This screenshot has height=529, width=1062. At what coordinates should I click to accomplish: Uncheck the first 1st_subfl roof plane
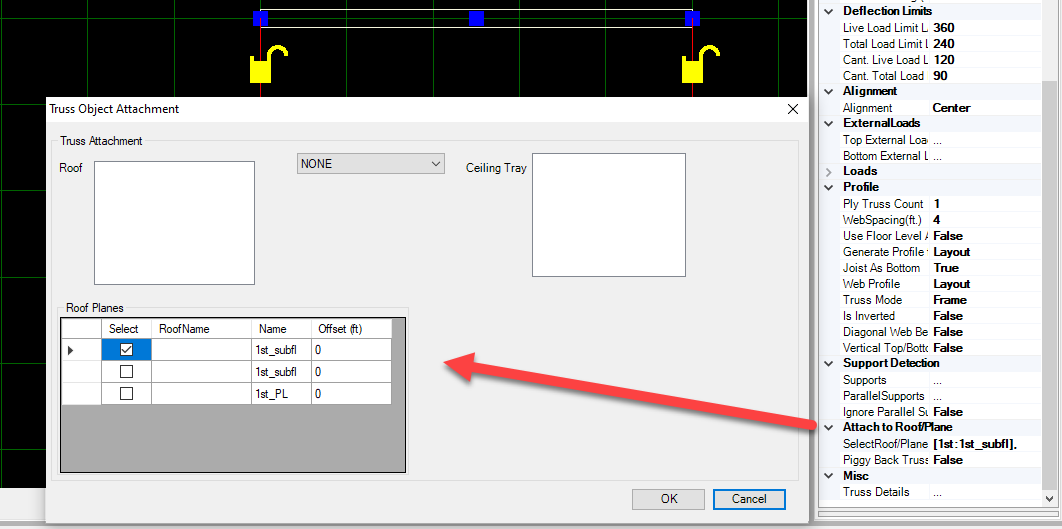126,350
